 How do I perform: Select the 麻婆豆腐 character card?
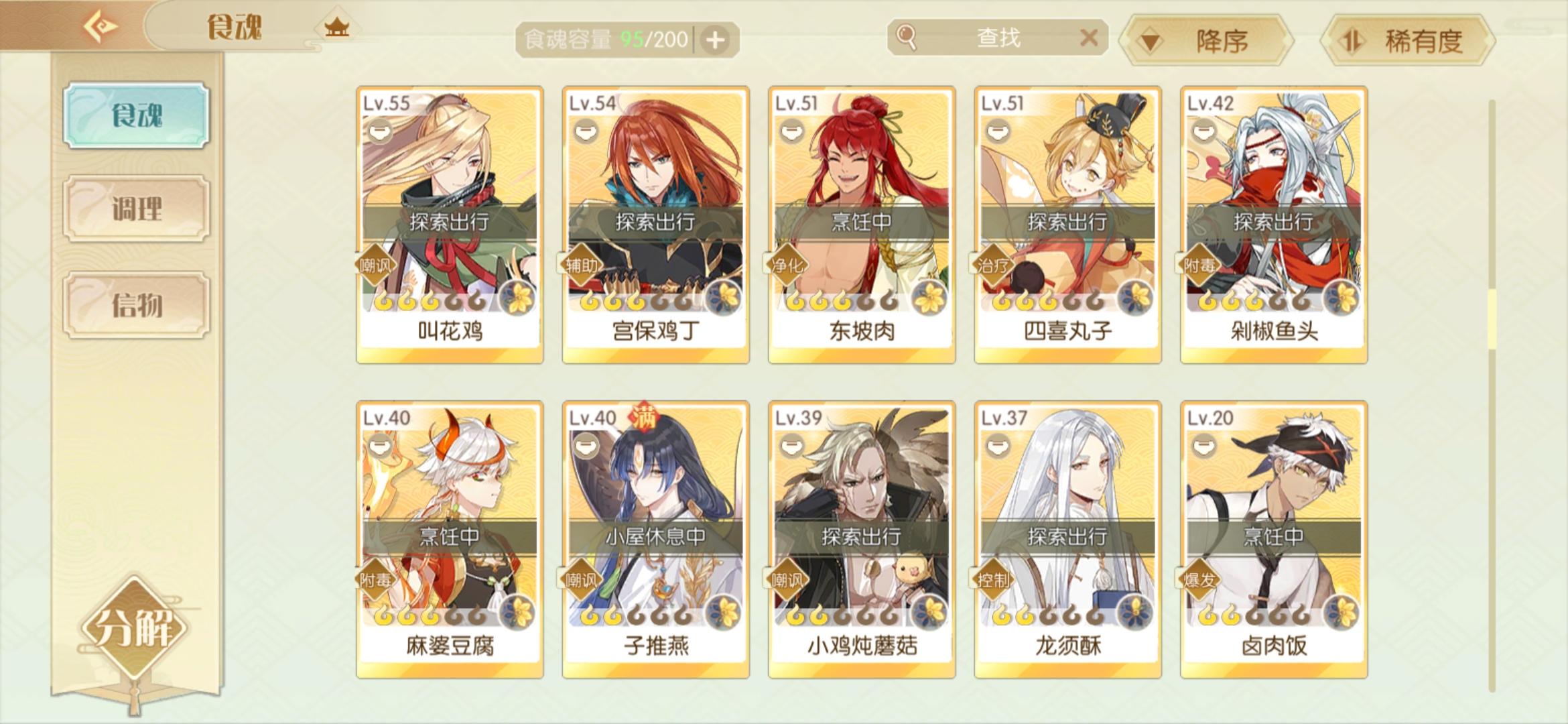click(450, 540)
